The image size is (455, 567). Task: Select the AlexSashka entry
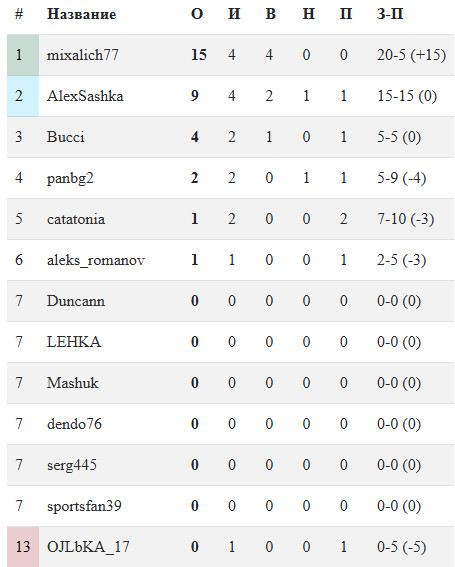(x=85, y=96)
